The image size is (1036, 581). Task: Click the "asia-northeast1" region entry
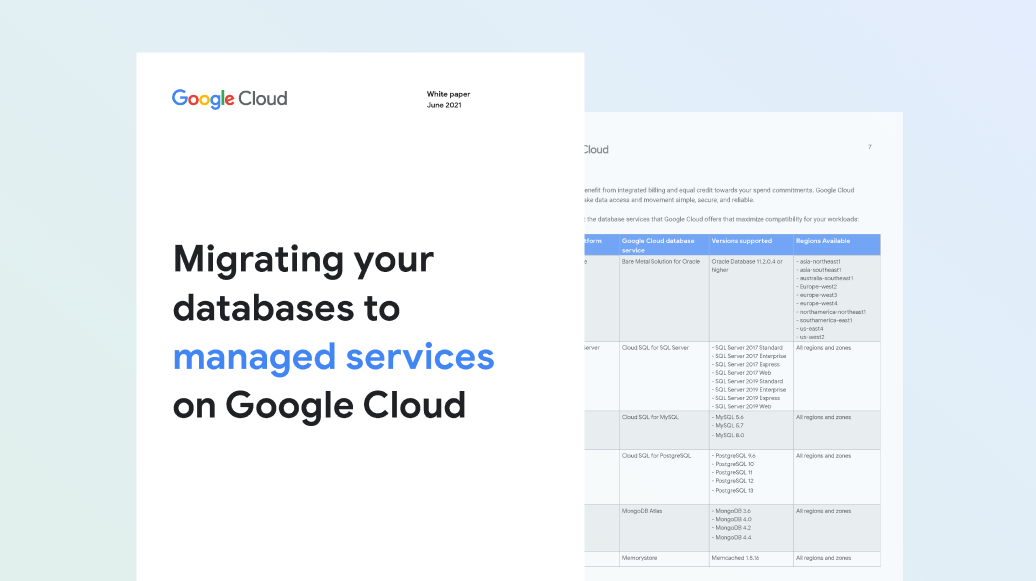pyautogui.click(x=818, y=262)
